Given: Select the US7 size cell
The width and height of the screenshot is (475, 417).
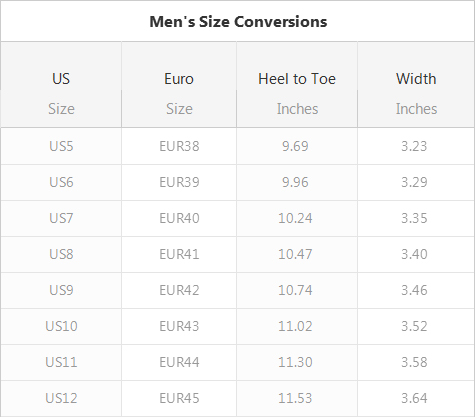Looking at the screenshot, I should pos(61,218).
